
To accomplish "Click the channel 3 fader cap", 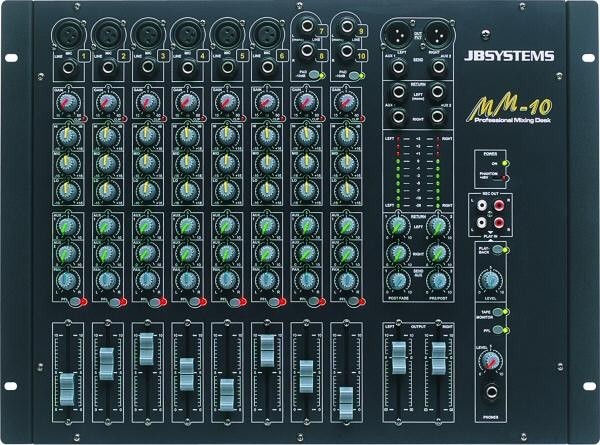I will pos(147,349).
